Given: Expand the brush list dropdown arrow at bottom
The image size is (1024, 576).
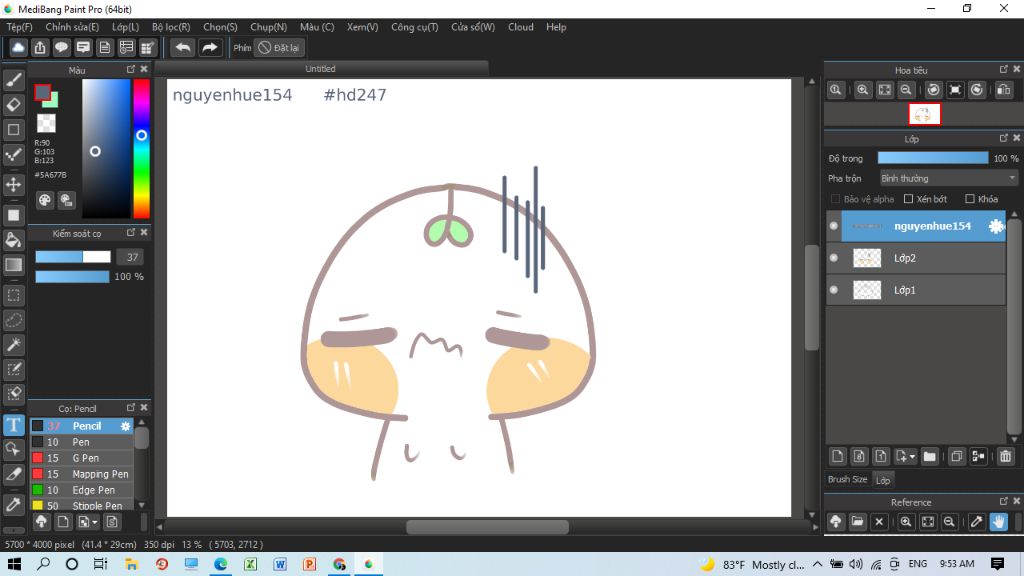Looking at the screenshot, I should 95,522.
